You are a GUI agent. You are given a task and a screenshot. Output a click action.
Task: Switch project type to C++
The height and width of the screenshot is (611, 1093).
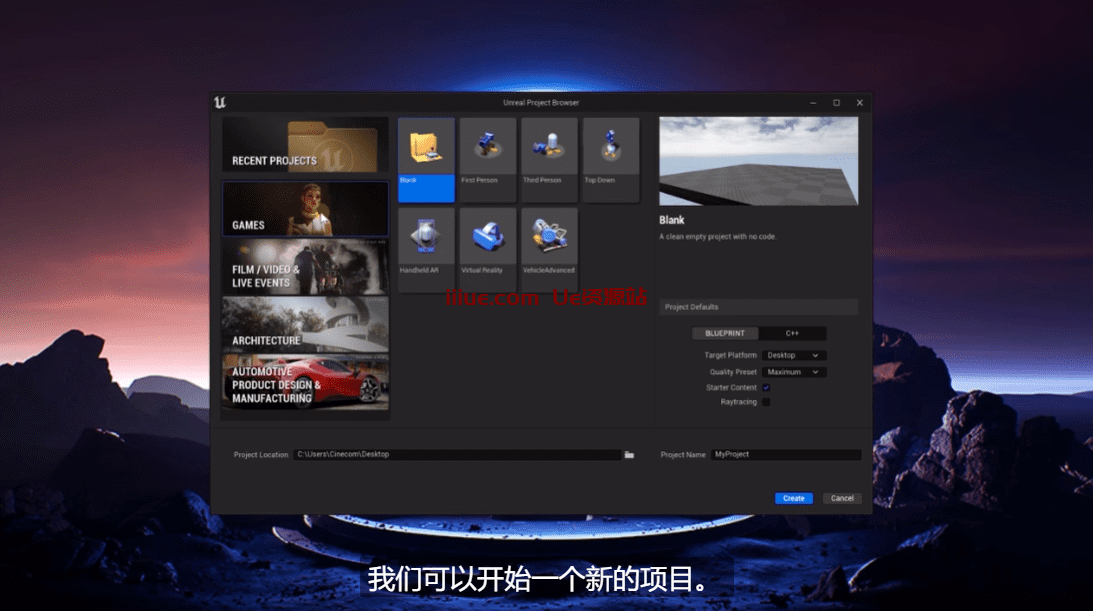(792, 334)
